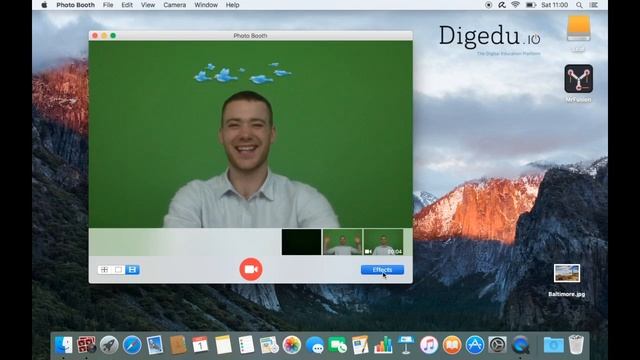This screenshot has height=360, width=640.
Task: Open the Edit menu
Action: click(x=127, y=5)
